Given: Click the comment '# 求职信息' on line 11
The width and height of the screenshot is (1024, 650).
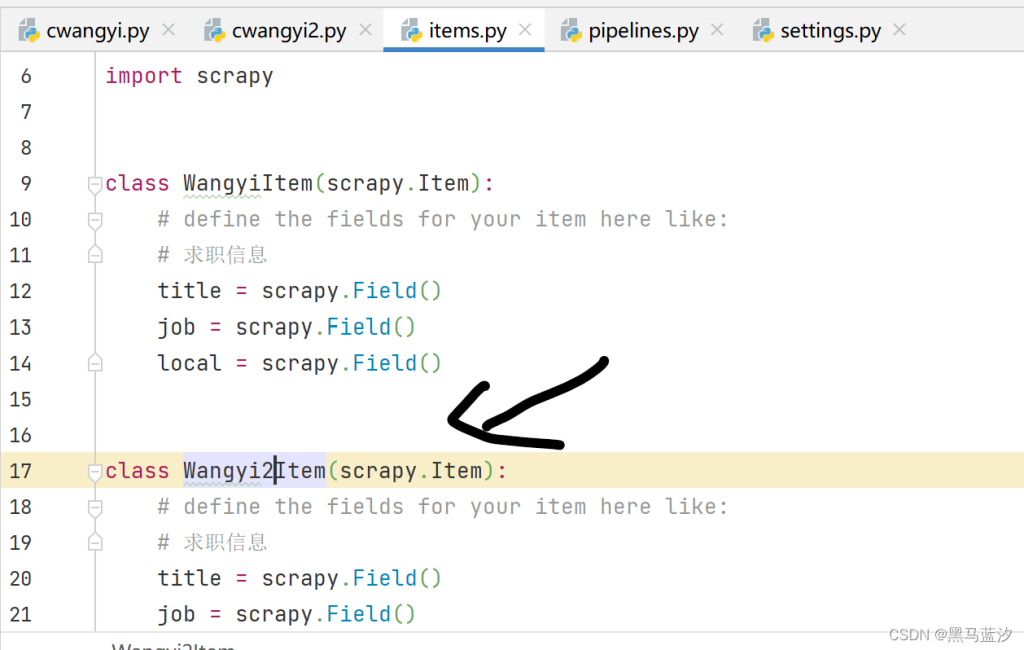Looking at the screenshot, I should (212, 255).
